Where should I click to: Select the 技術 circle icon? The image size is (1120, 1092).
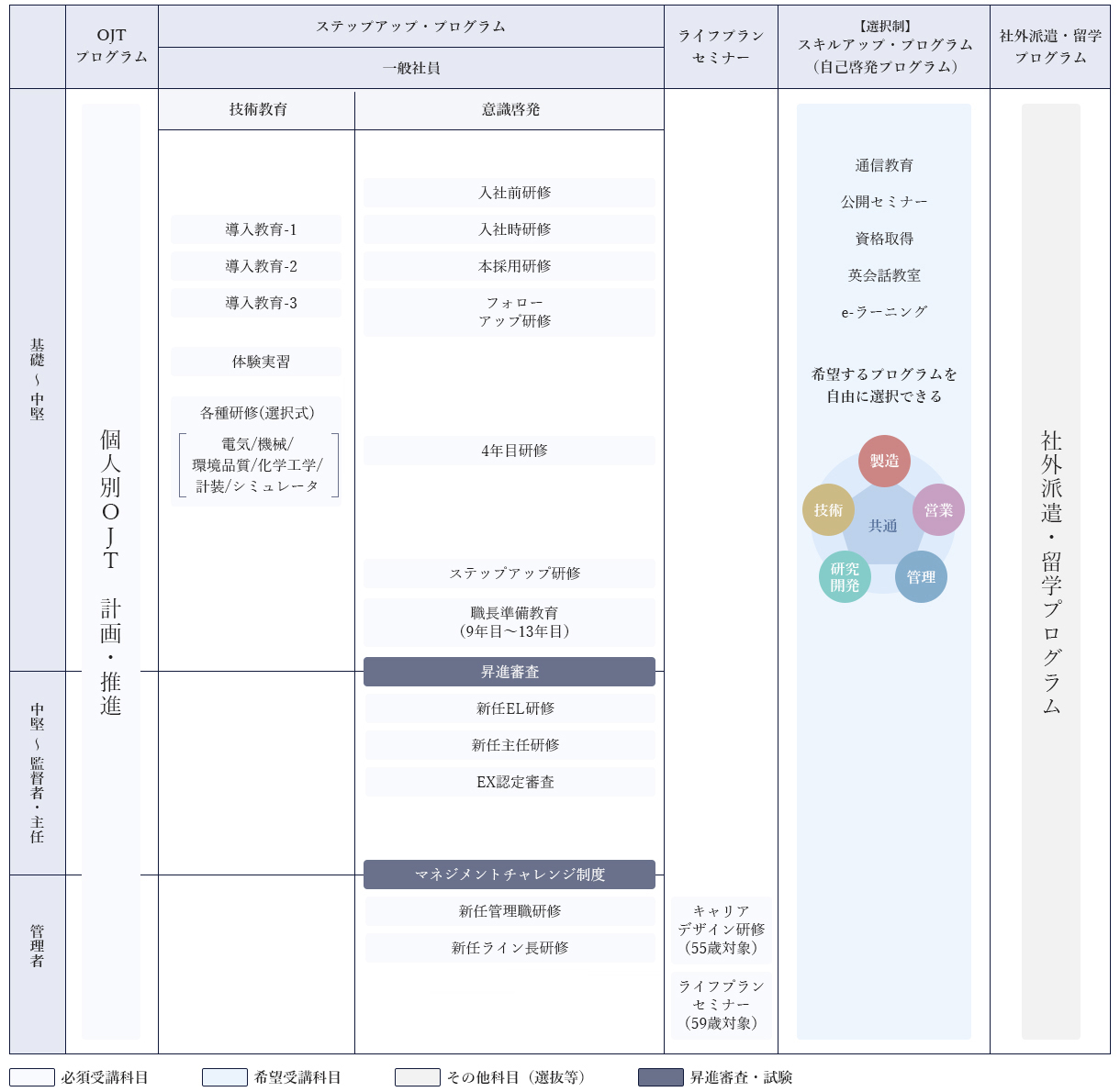(828, 510)
